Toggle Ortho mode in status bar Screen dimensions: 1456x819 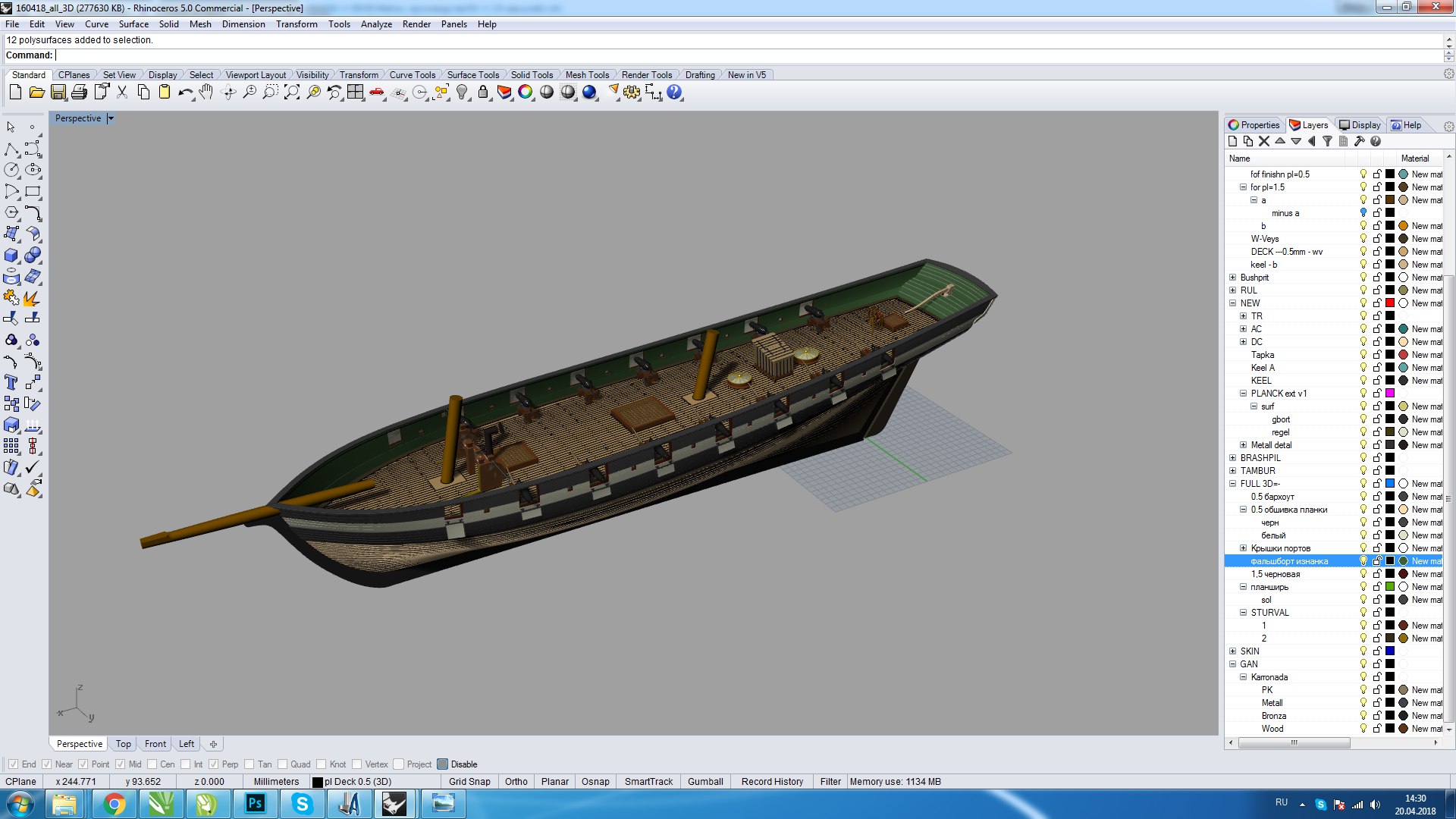click(516, 782)
